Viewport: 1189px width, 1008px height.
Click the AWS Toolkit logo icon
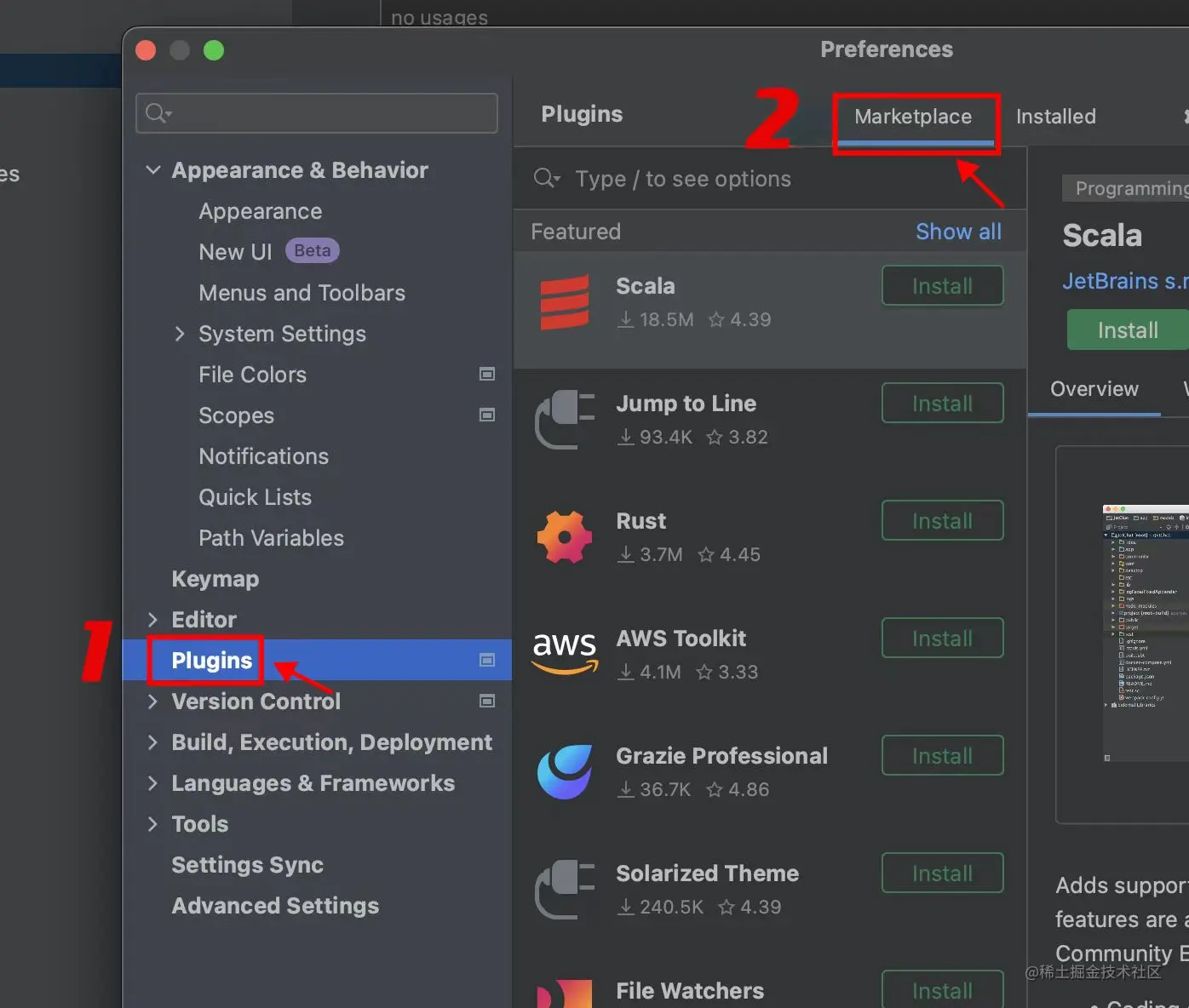tap(564, 653)
